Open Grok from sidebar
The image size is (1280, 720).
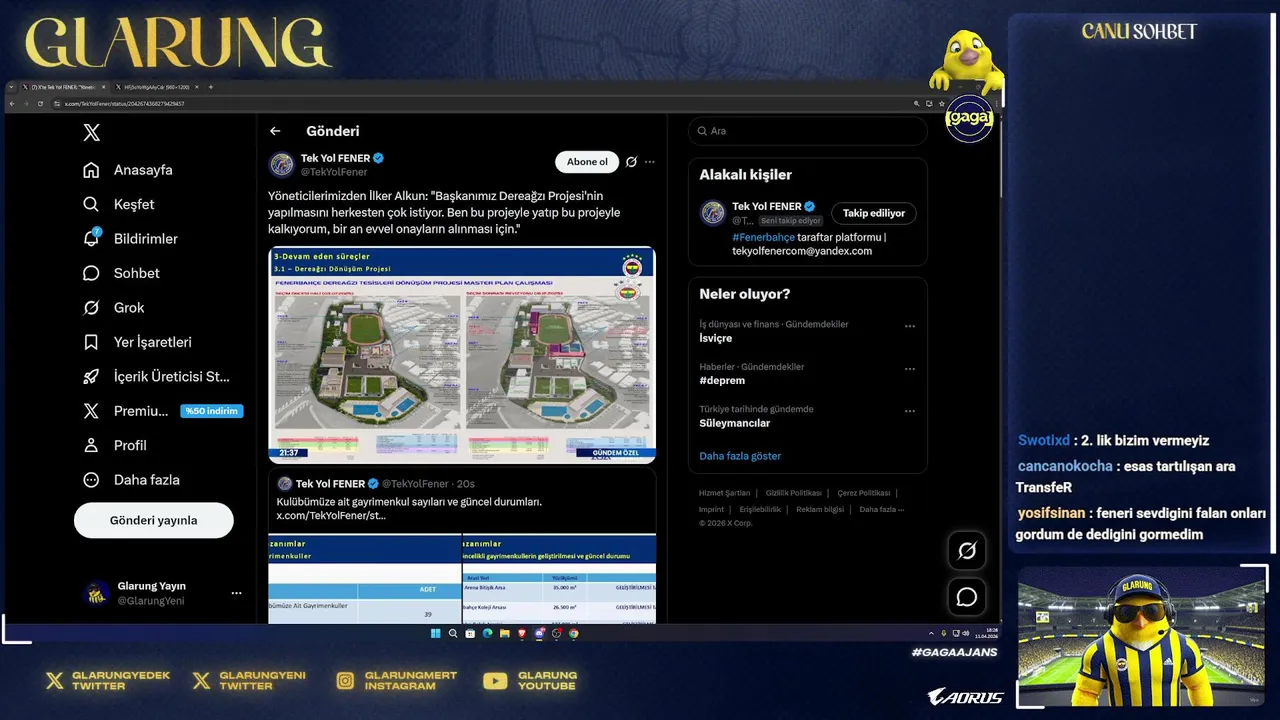114,308
